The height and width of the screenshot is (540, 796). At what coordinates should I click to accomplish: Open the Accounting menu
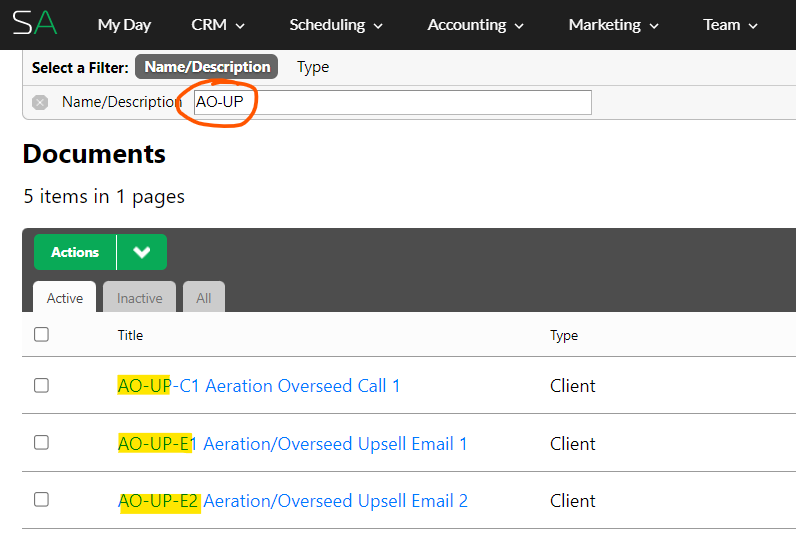(x=475, y=25)
